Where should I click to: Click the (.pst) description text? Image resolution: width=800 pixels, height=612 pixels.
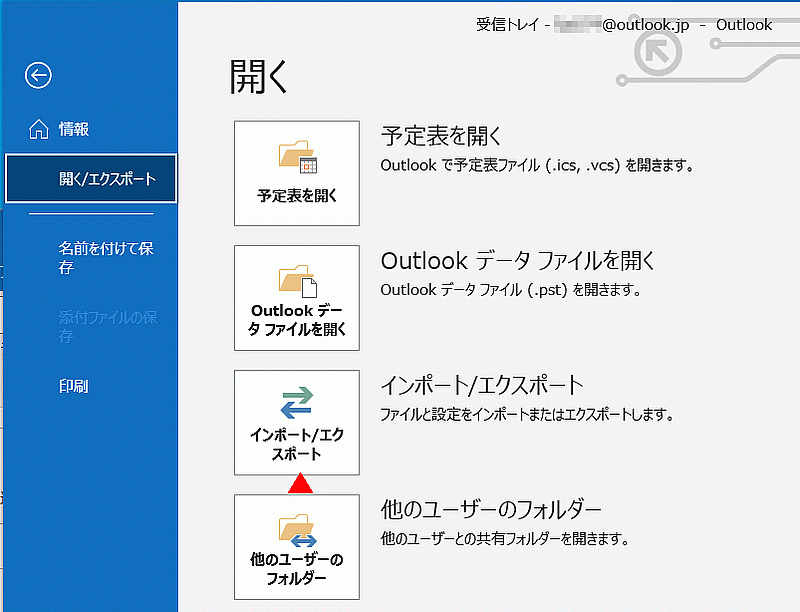click(511, 290)
